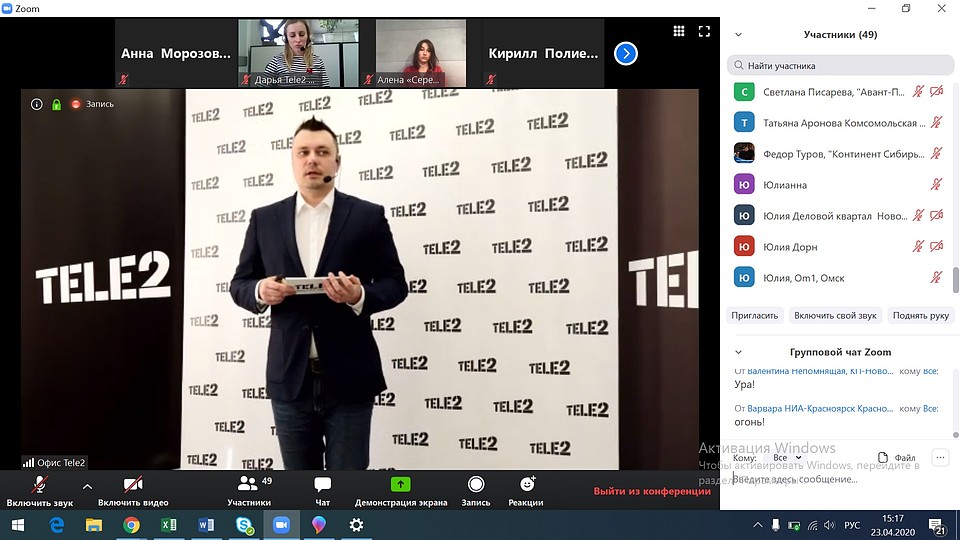The width and height of the screenshot is (960, 540).
Task: Switch РУС keyboard language indicator
Action: click(x=852, y=525)
